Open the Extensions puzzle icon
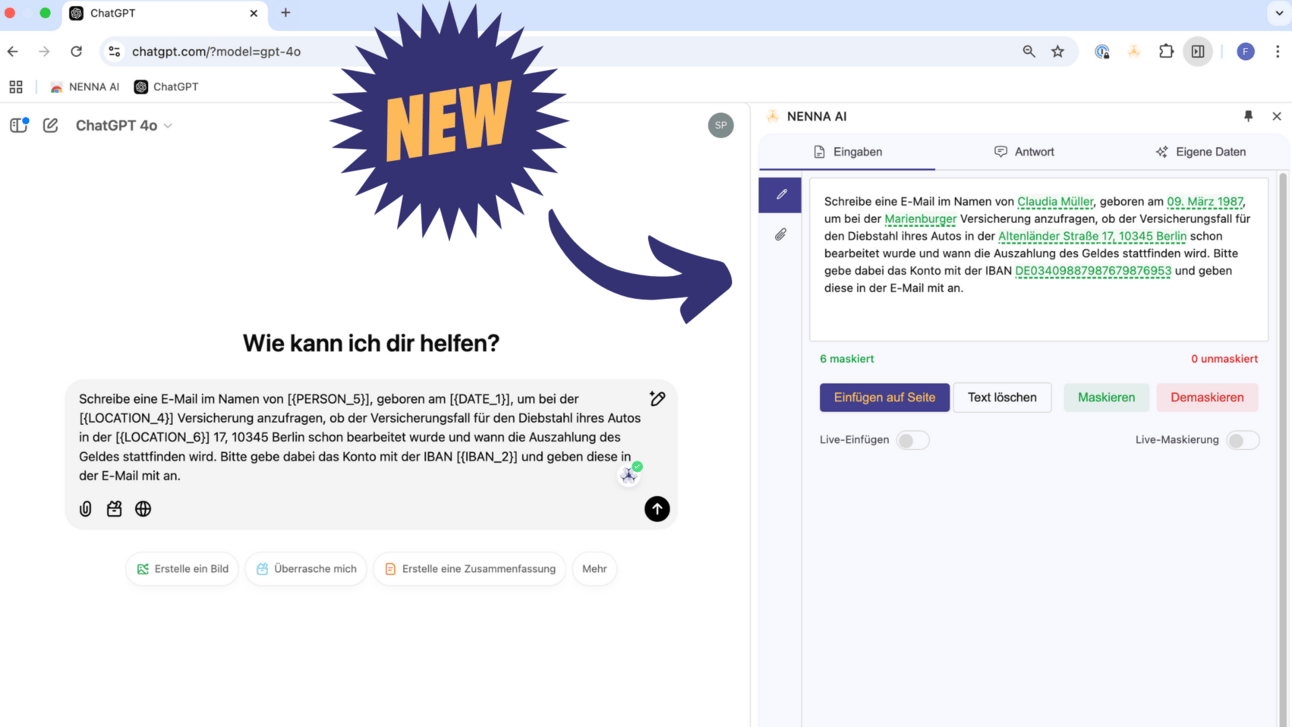Screen dimensions: 1292x727 point(1166,51)
